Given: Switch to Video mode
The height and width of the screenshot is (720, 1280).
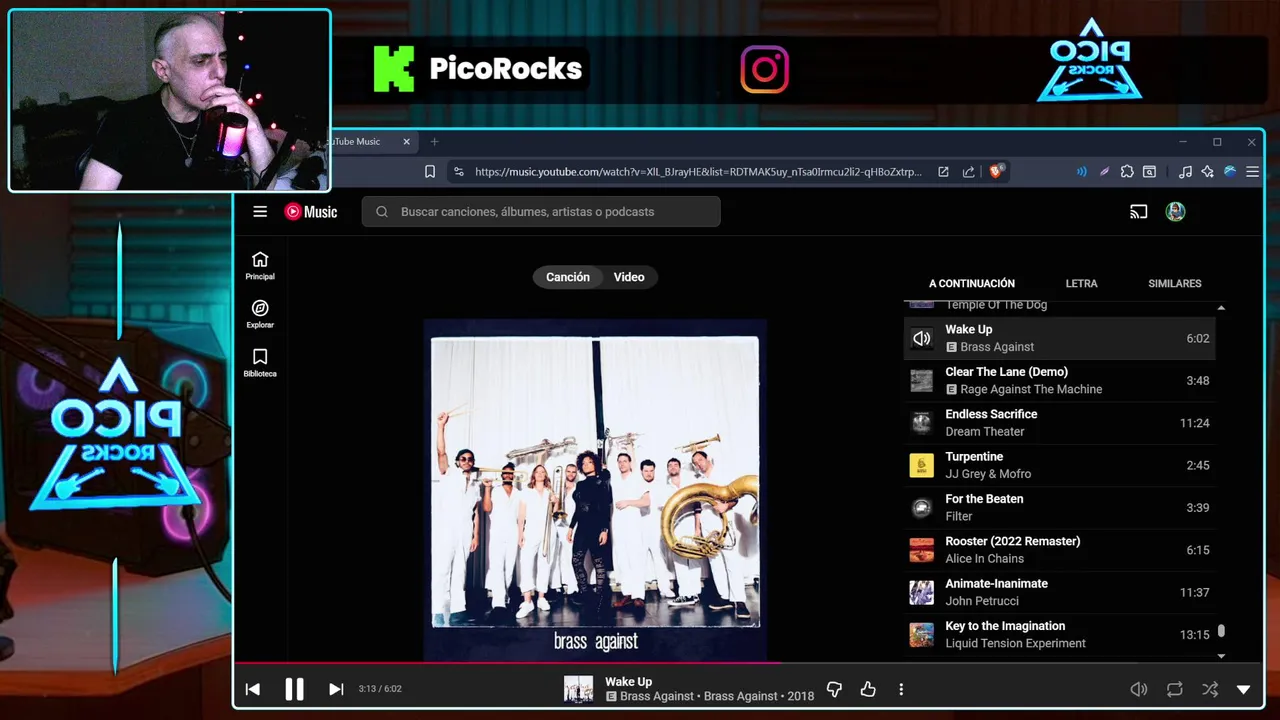Looking at the screenshot, I should pos(629,277).
